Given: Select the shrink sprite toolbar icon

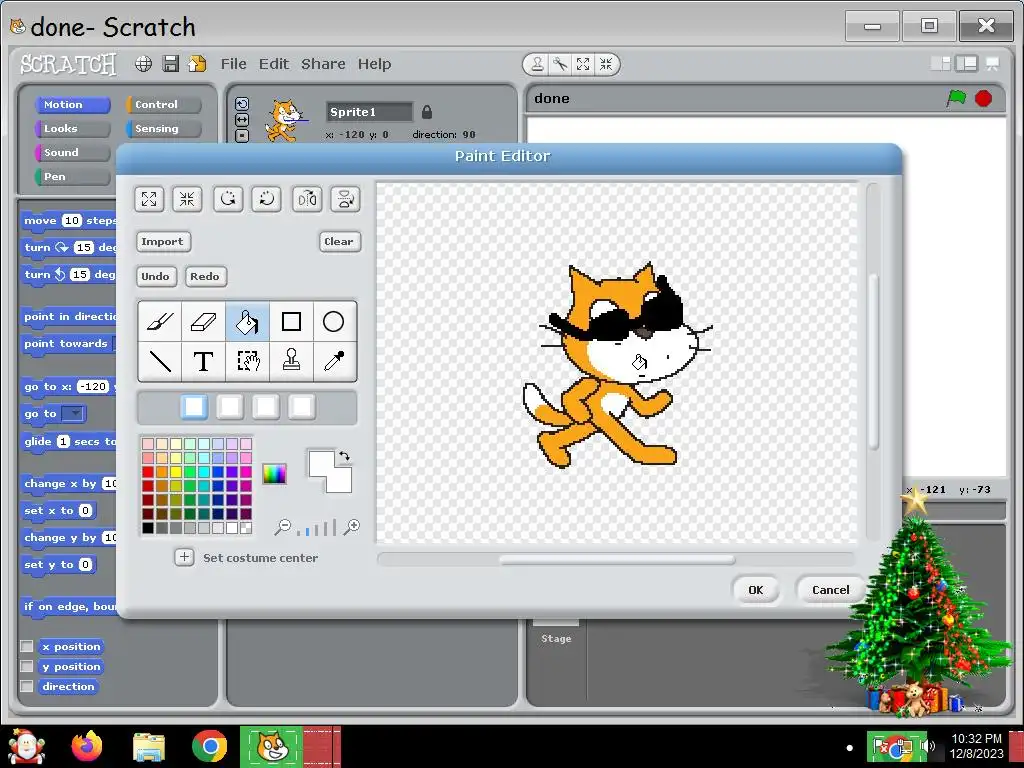Looking at the screenshot, I should [x=606, y=64].
